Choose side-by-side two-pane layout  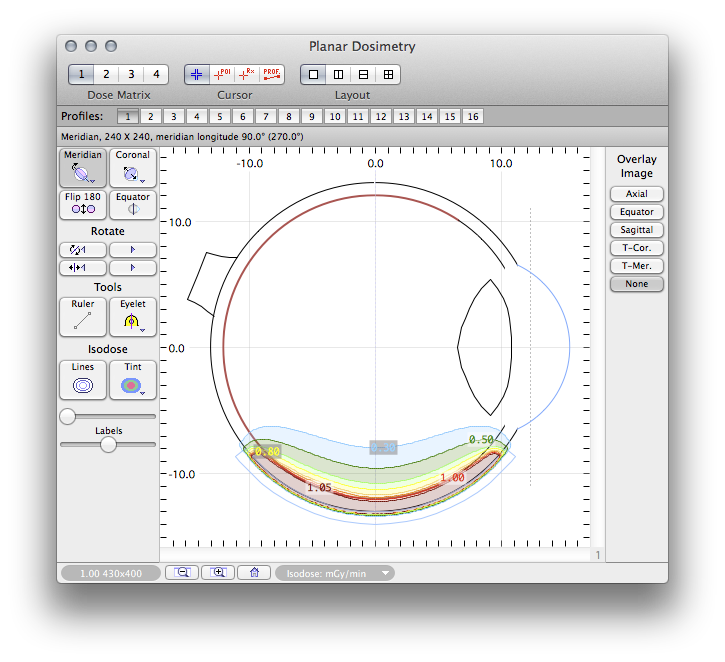(338, 74)
